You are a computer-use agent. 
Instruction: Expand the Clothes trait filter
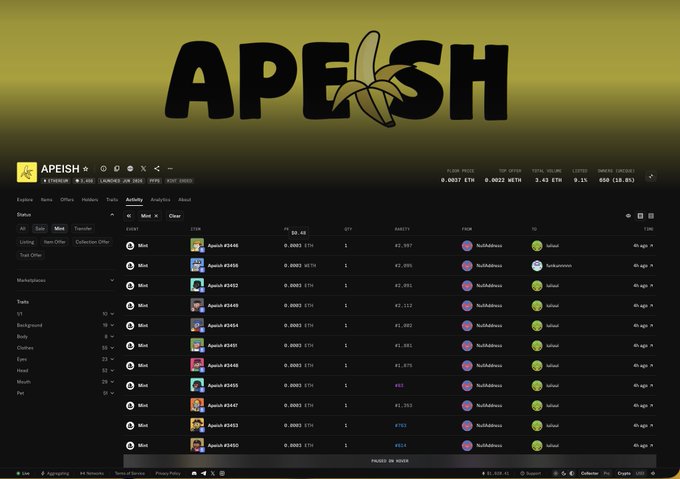tap(65, 348)
